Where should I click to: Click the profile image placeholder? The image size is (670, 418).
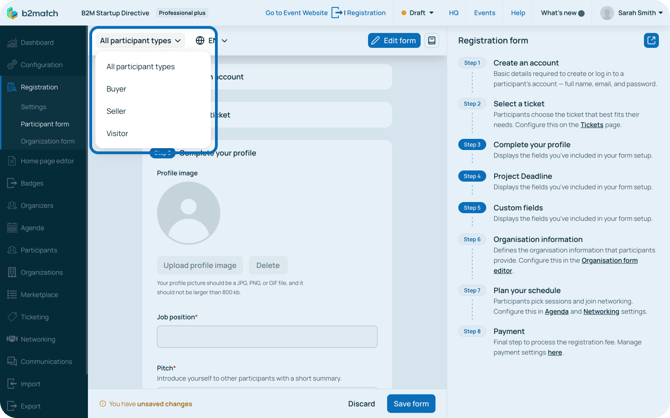pyautogui.click(x=188, y=213)
